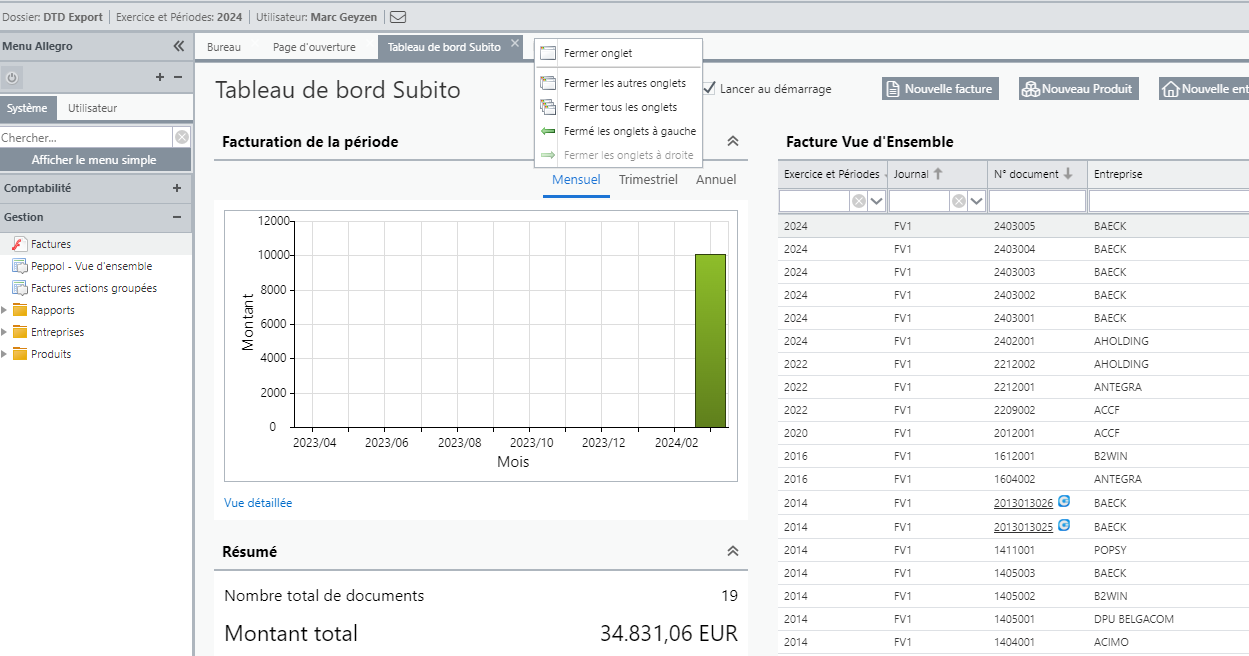
Task: Sort by Journal column header
Action: pyautogui.click(x=938, y=174)
